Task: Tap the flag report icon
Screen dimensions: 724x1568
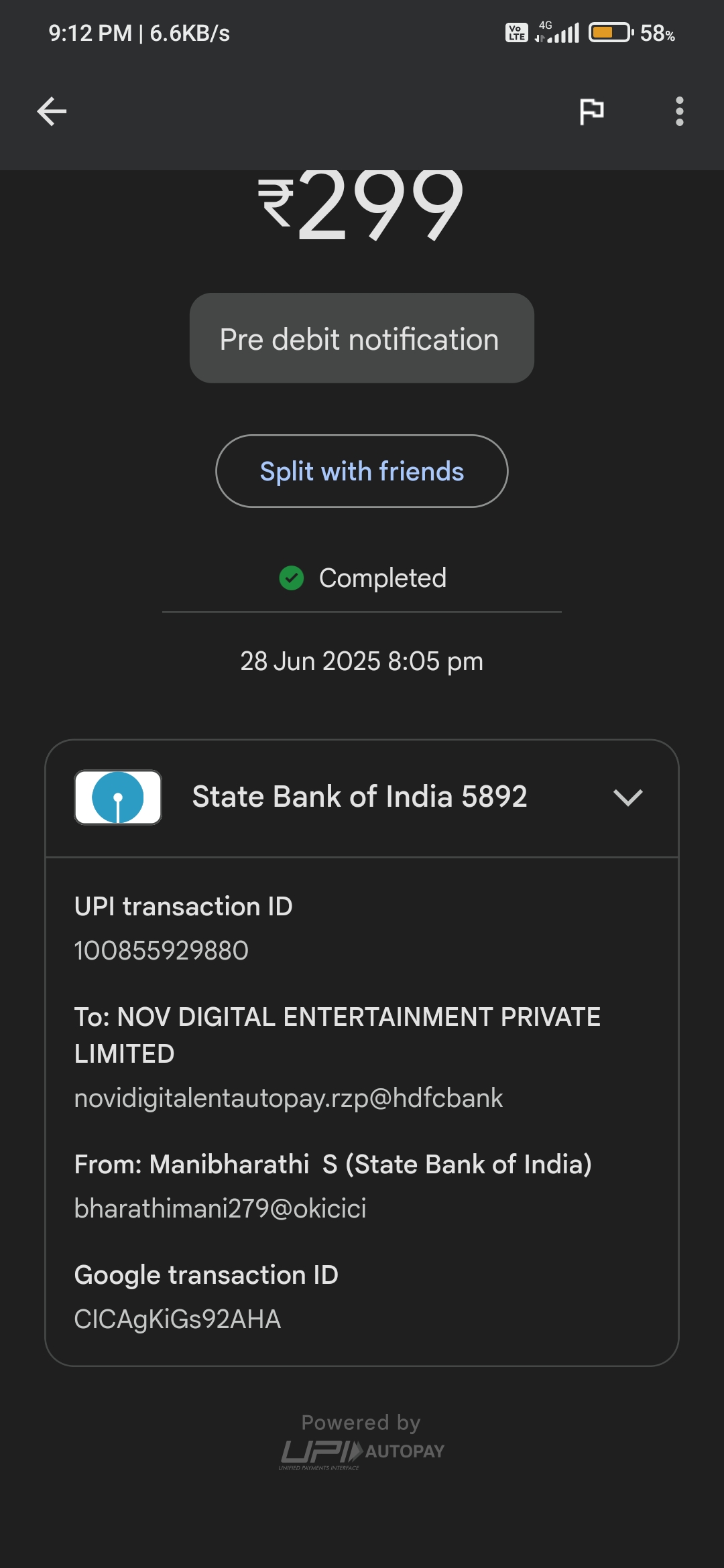Action: (x=591, y=111)
